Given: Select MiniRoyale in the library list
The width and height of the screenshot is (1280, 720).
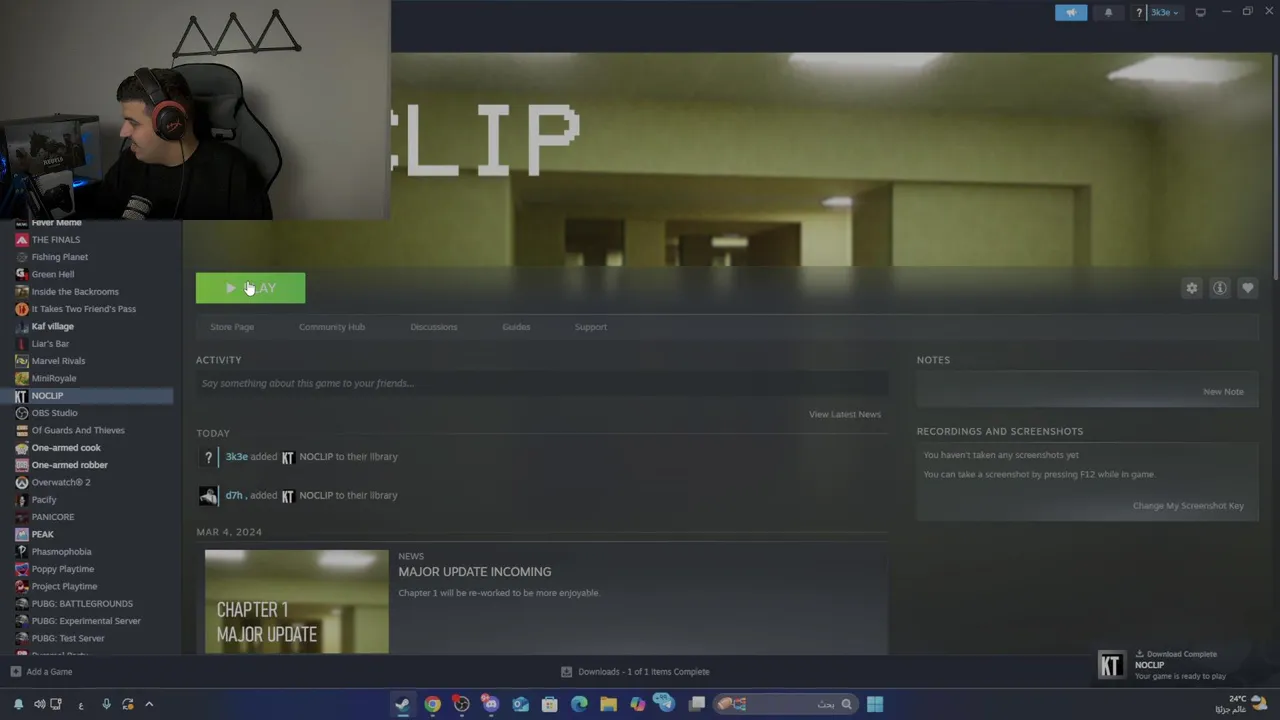Looking at the screenshot, I should click(54, 378).
